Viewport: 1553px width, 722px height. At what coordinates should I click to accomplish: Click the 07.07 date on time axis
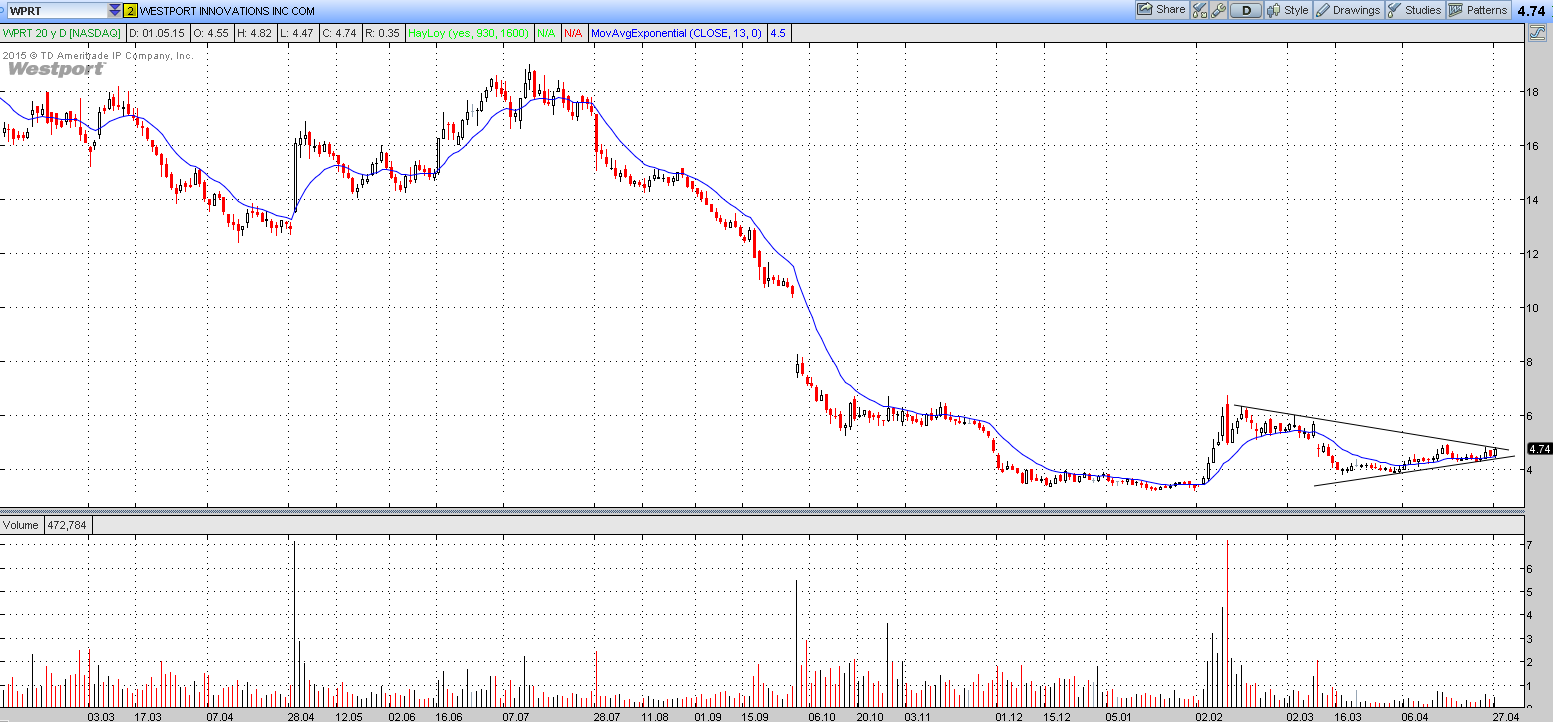click(516, 716)
